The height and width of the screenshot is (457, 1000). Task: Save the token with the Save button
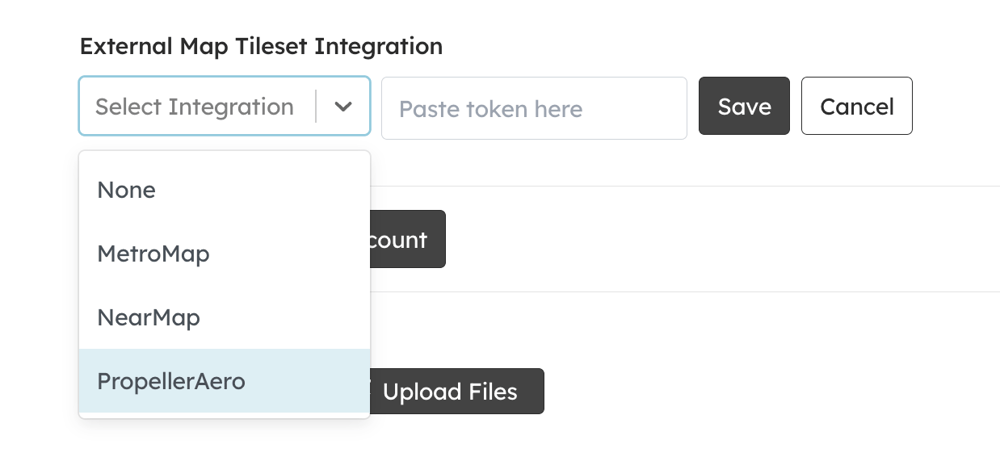tap(744, 106)
